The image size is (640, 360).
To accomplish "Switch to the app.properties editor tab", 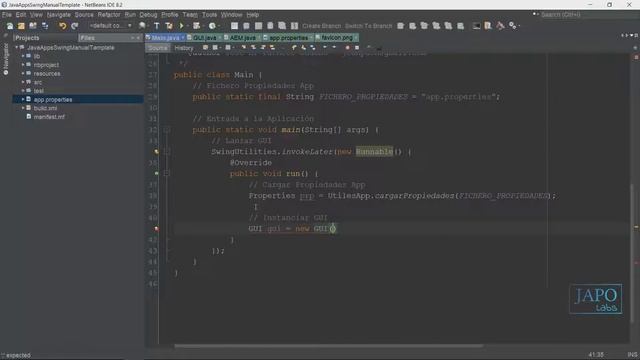I will coord(288,38).
